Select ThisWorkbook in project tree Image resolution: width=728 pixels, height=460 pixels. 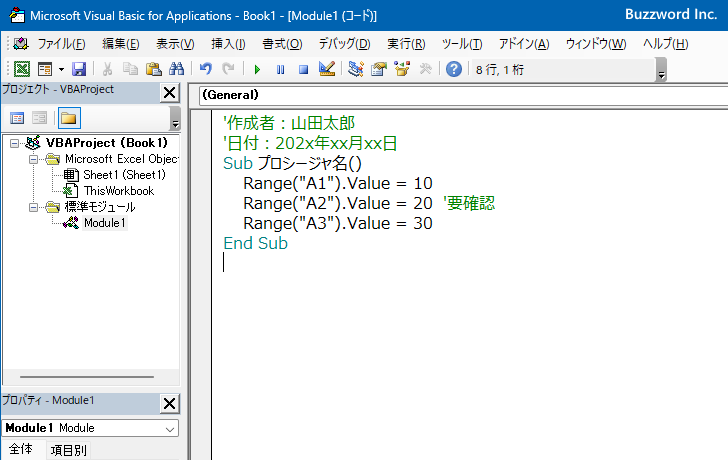[119, 191]
